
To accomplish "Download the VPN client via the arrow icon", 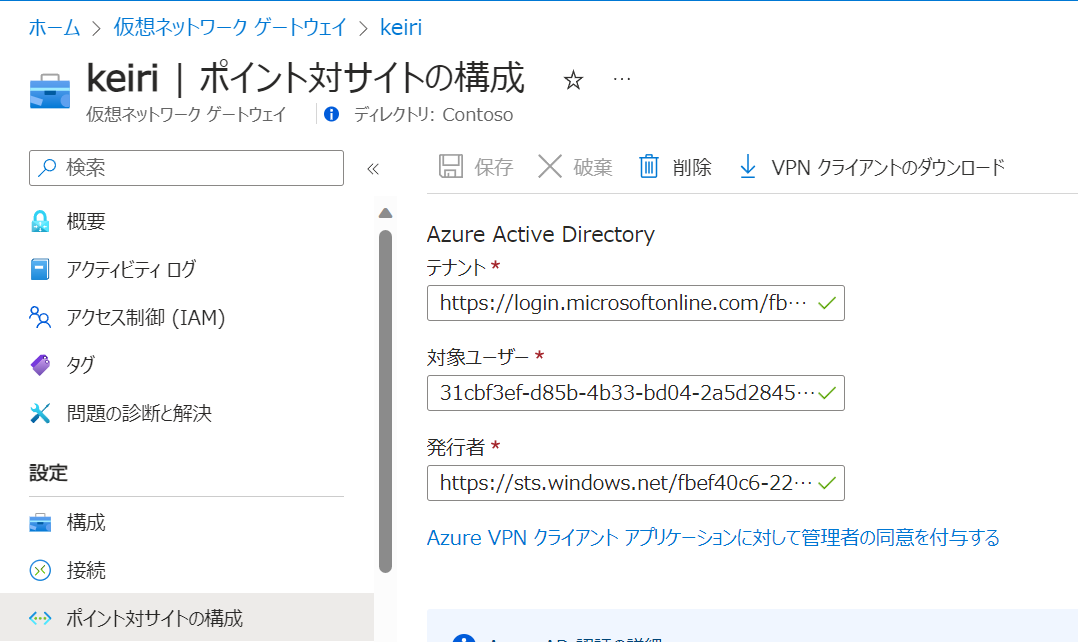I will coord(747,167).
